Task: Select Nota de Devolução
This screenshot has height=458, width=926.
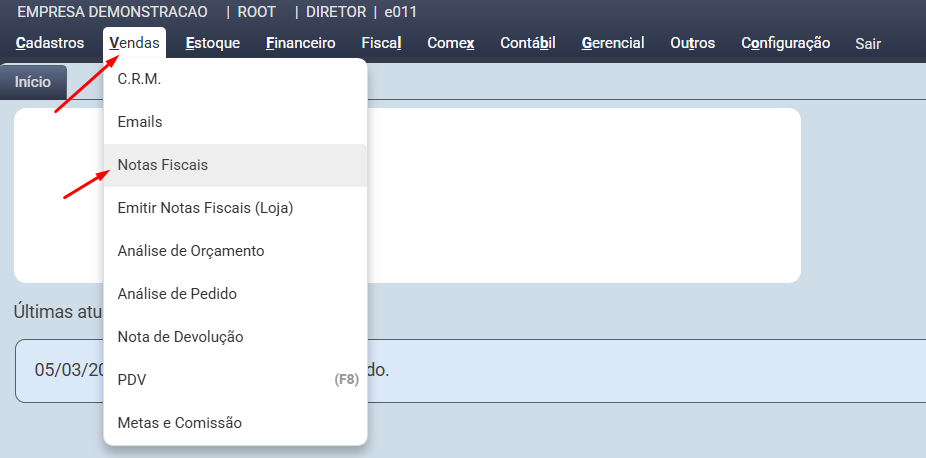Action: (x=180, y=337)
